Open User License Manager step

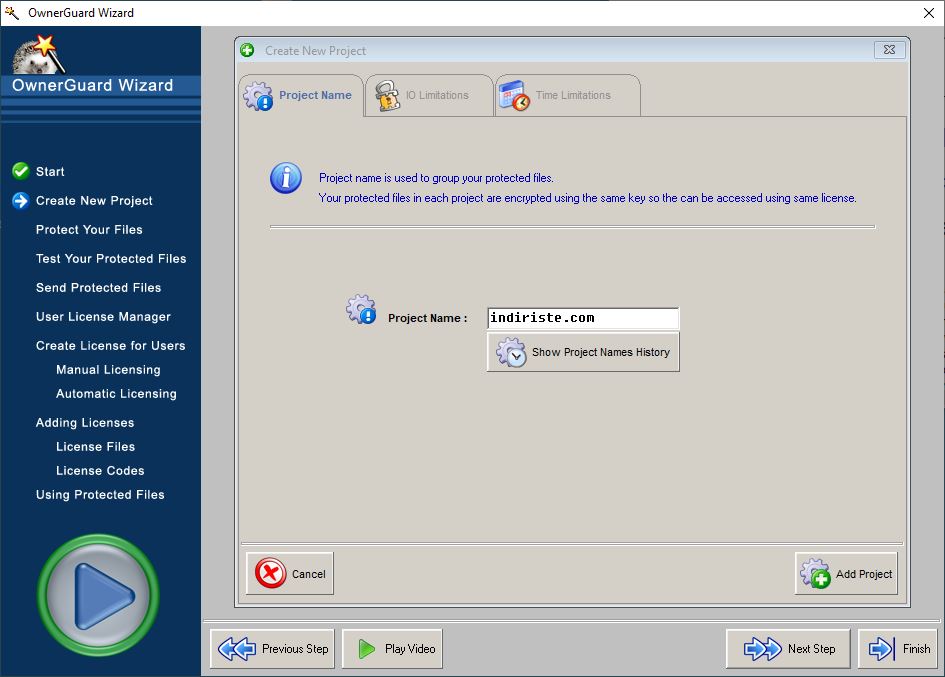[103, 316]
